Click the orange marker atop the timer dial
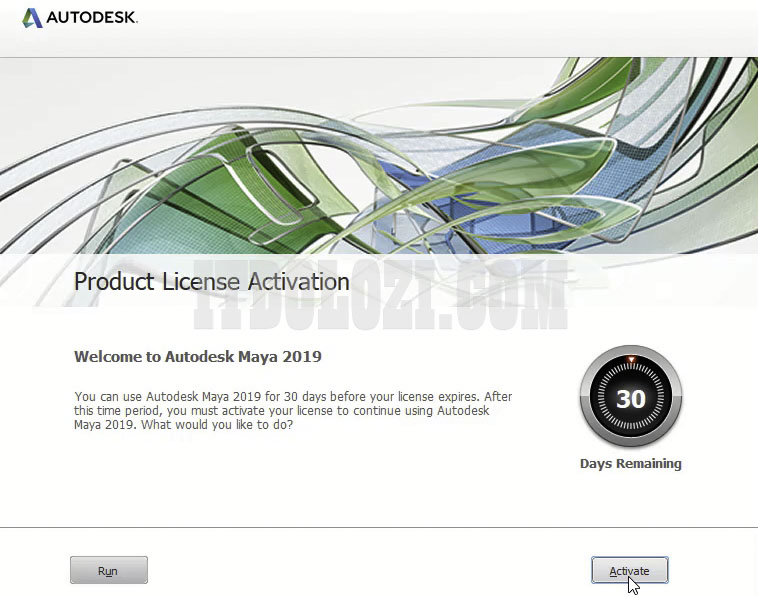 pyautogui.click(x=630, y=359)
